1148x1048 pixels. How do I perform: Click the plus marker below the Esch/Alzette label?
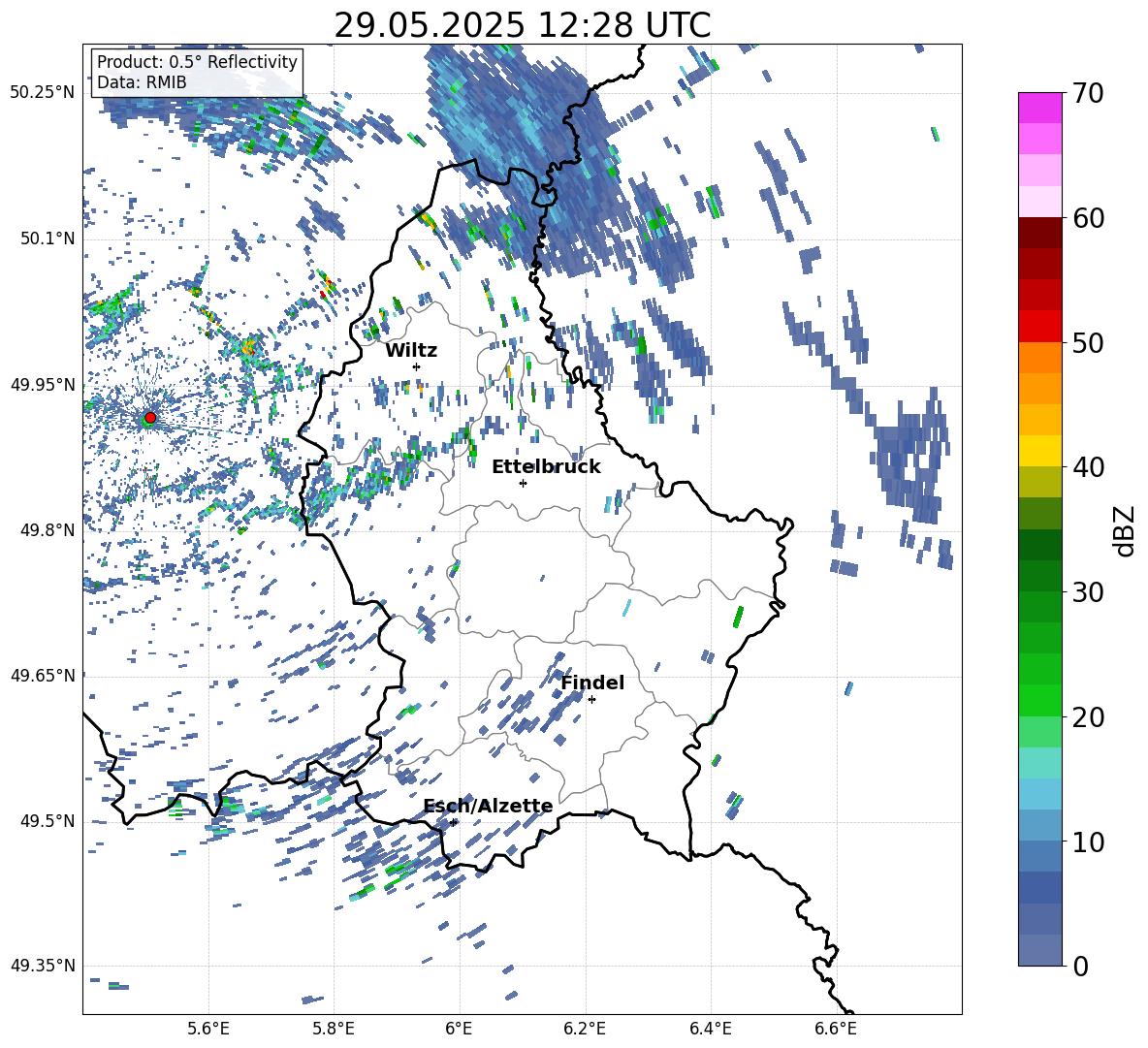tap(454, 822)
